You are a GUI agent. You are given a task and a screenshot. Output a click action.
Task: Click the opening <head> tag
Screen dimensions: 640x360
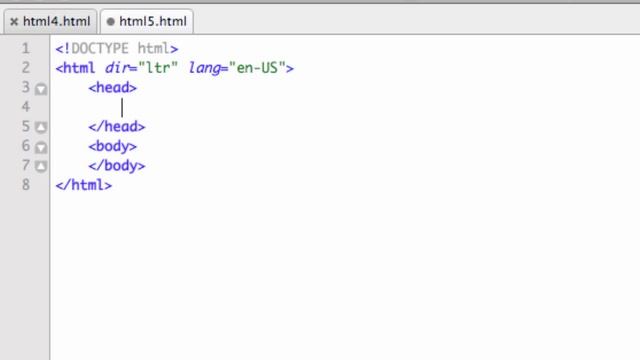click(113, 87)
